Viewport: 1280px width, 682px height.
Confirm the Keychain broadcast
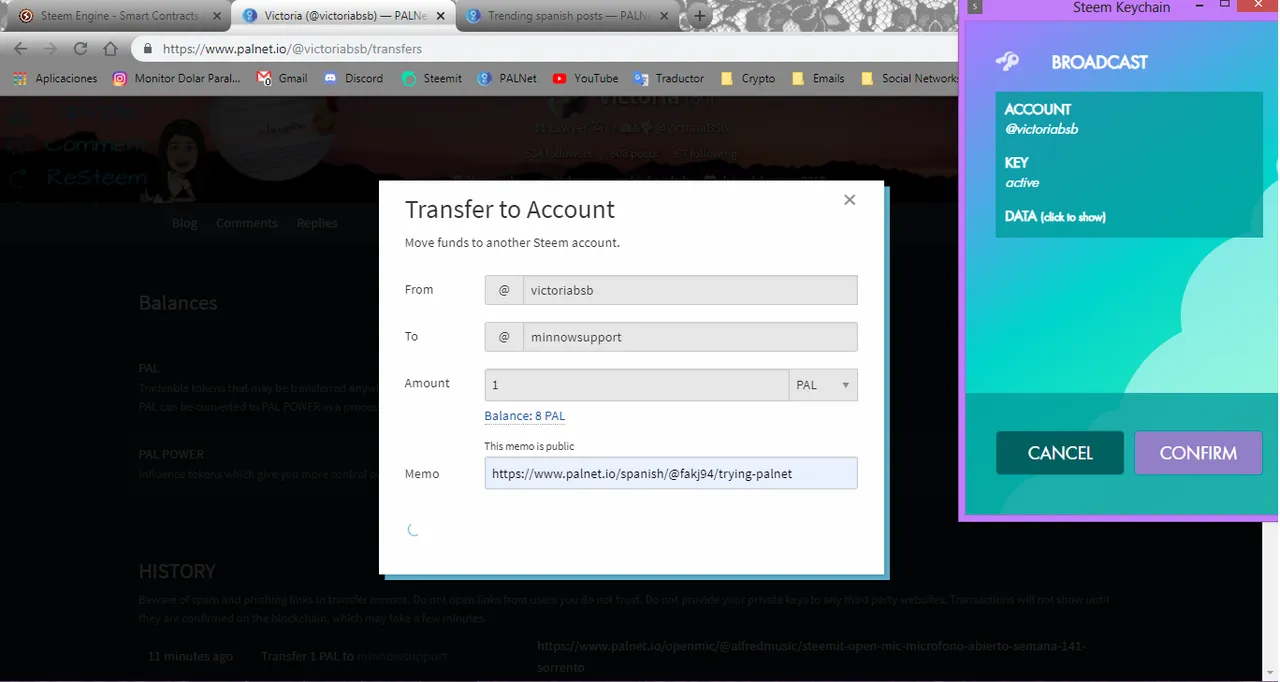1198,453
